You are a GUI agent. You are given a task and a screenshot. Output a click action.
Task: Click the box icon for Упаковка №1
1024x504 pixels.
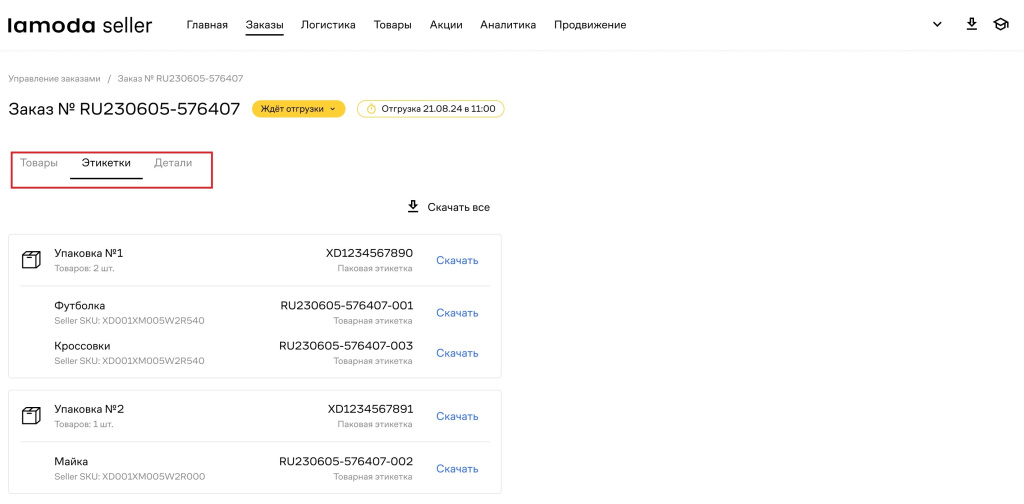31,260
